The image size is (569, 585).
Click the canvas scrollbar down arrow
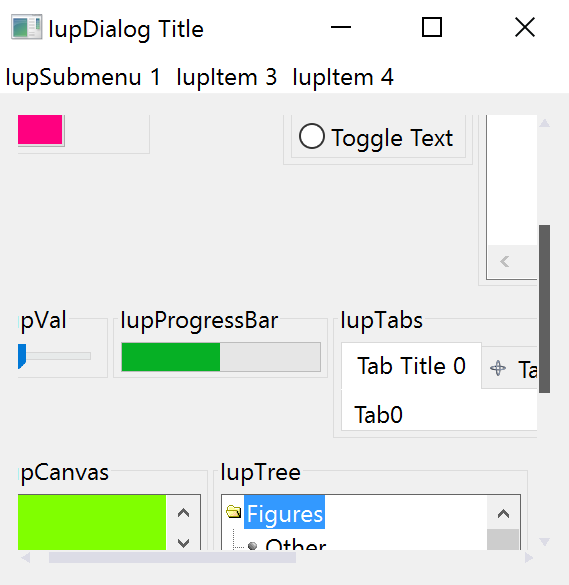coord(183,543)
